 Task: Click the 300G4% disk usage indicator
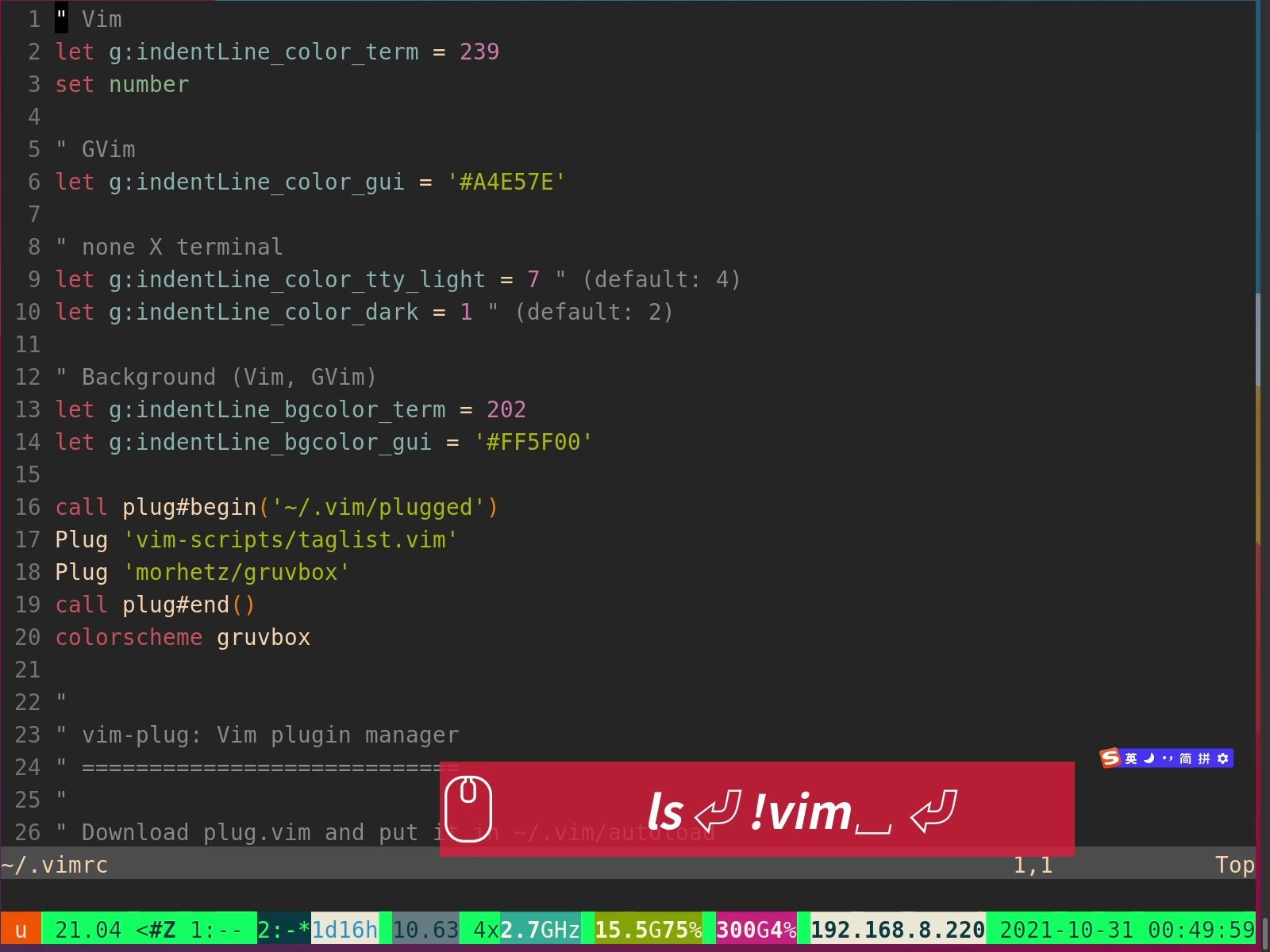tap(756, 930)
